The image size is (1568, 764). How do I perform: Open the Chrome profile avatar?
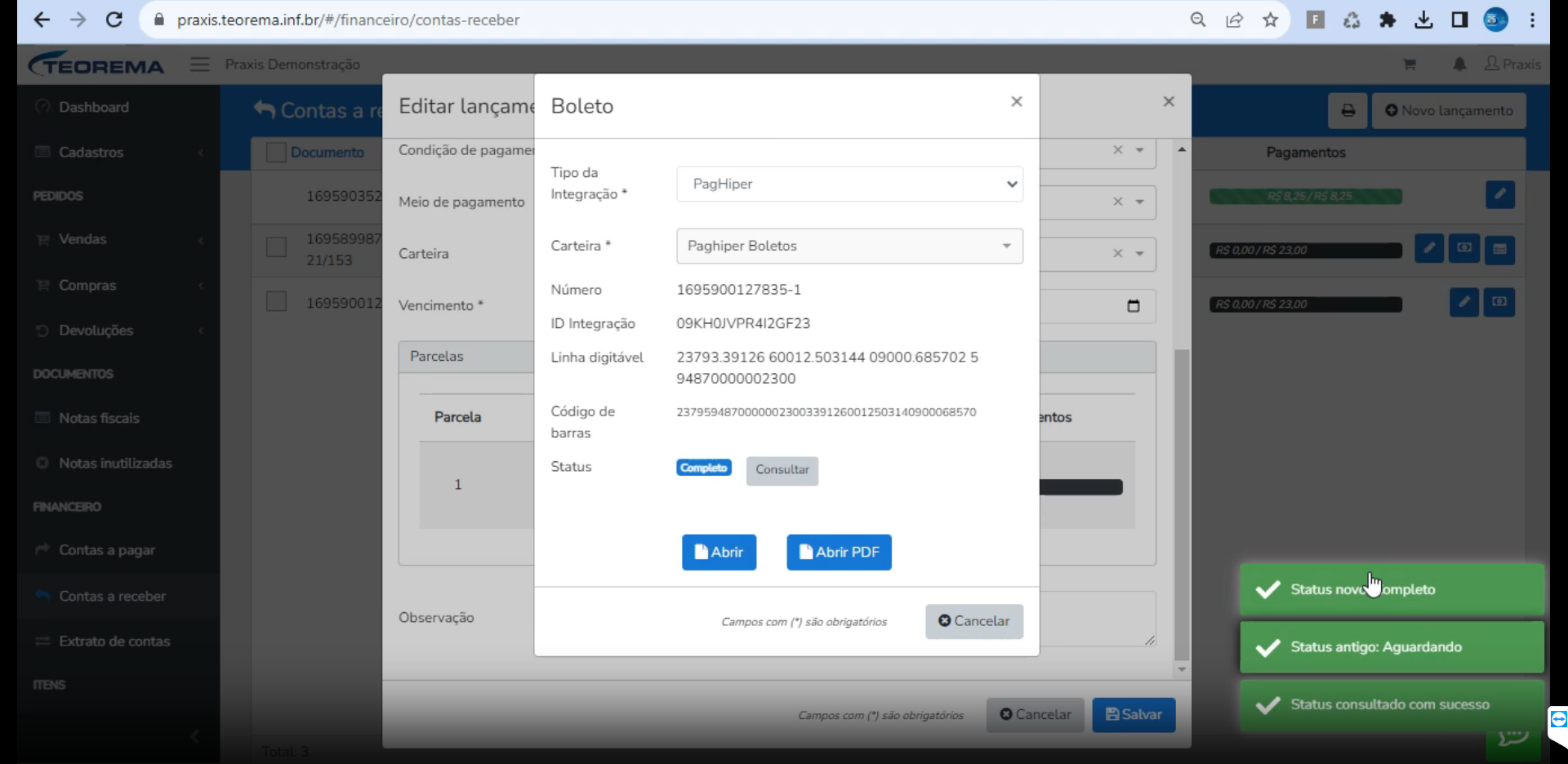point(1495,20)
